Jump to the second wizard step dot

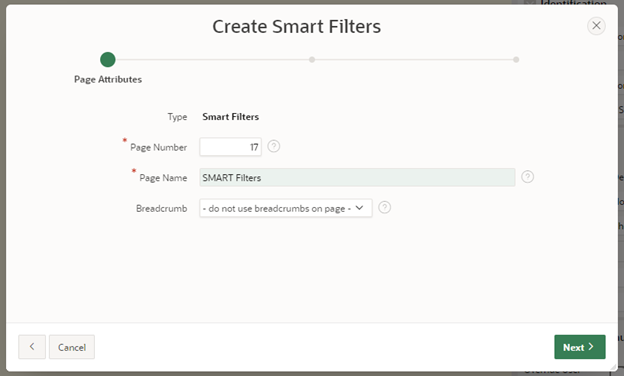[x=312, y=60]
